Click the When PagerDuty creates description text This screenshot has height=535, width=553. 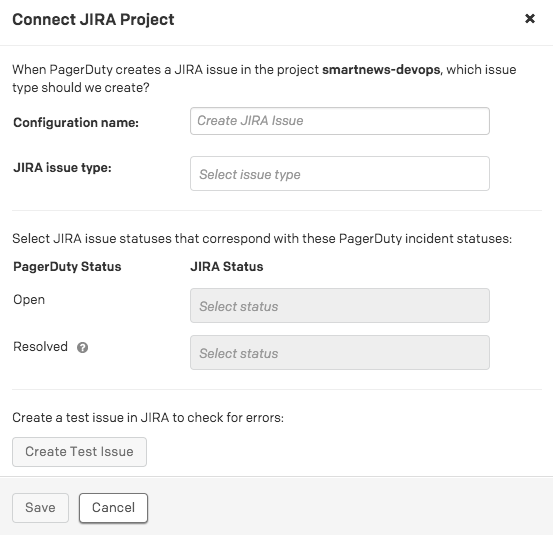tap(265, 78)
